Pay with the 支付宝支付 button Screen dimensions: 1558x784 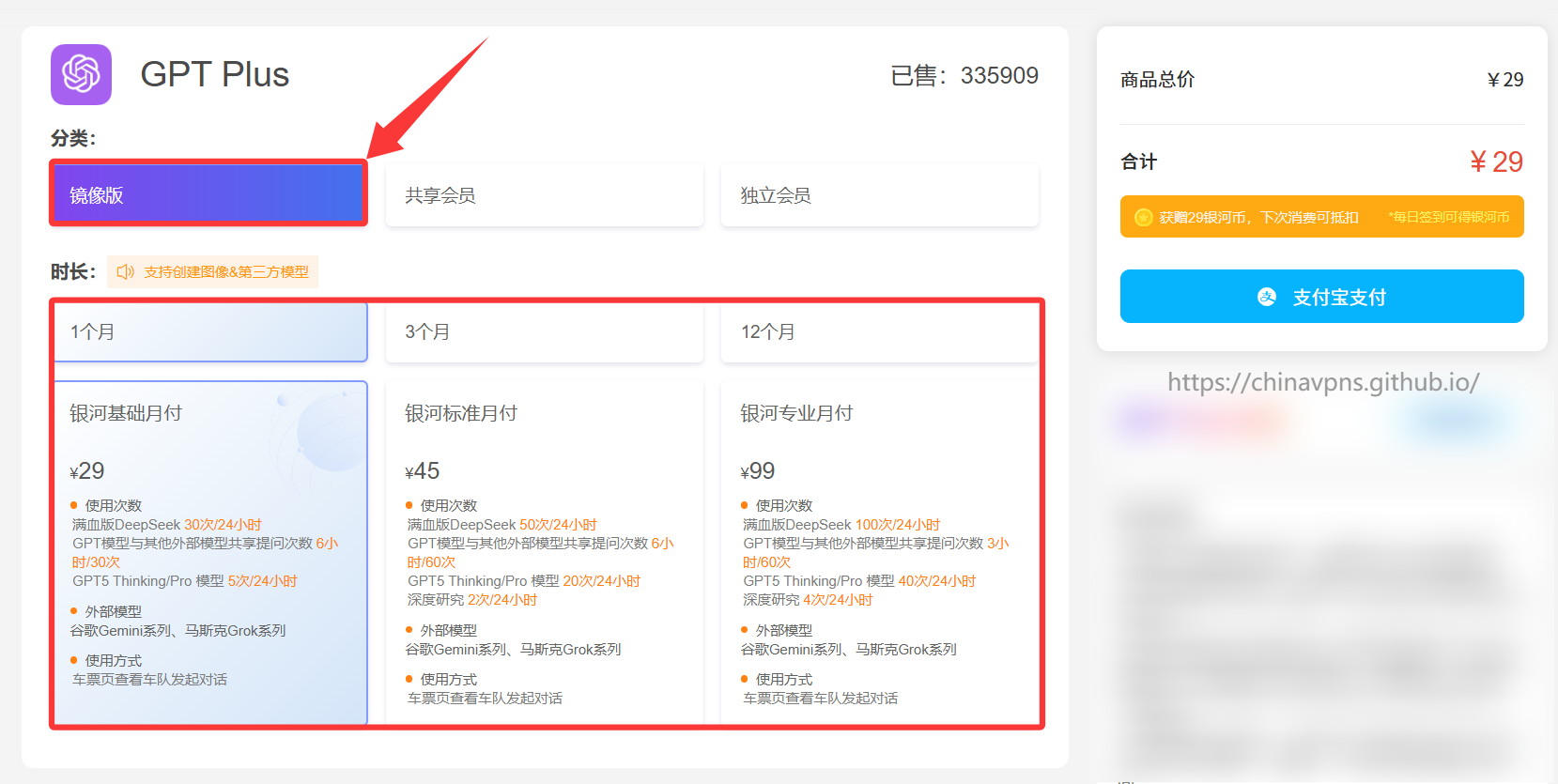tap(1321, 297)
